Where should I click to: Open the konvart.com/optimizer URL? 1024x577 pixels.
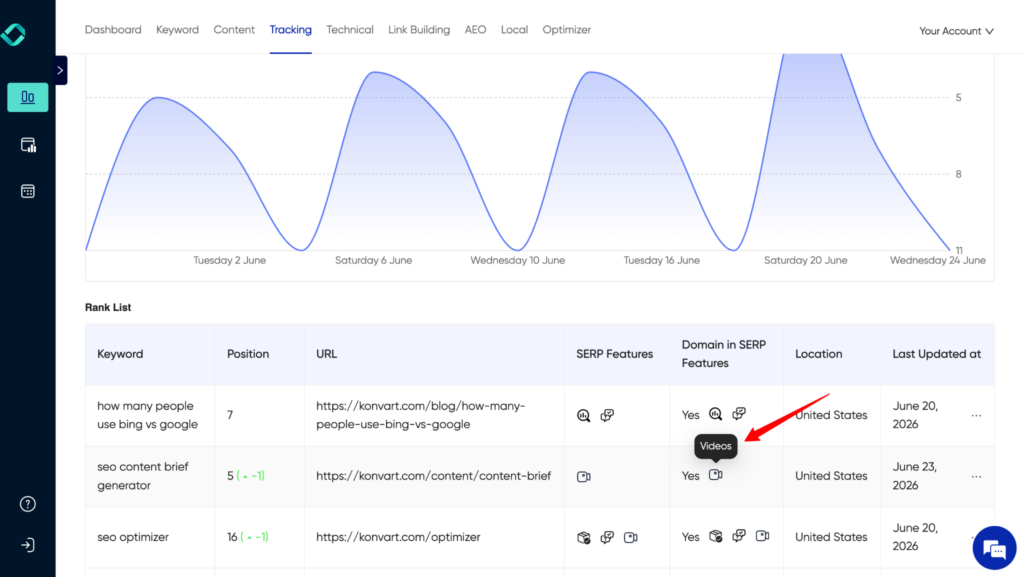point(398,537)
